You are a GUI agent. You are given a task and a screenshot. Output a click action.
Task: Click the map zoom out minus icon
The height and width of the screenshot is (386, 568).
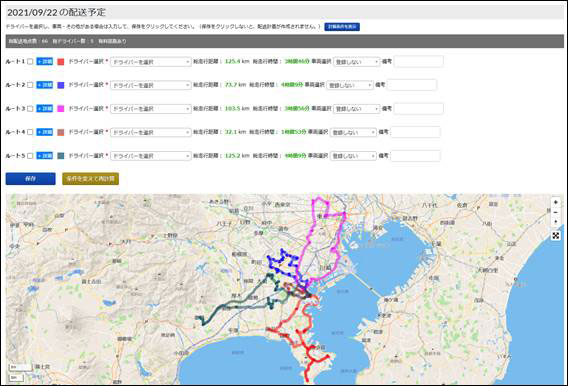point(556,212)
